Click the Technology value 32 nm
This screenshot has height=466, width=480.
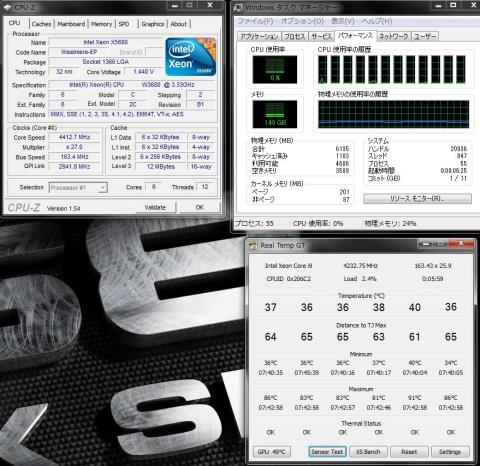pyautogui.click(x=64, y=72)
